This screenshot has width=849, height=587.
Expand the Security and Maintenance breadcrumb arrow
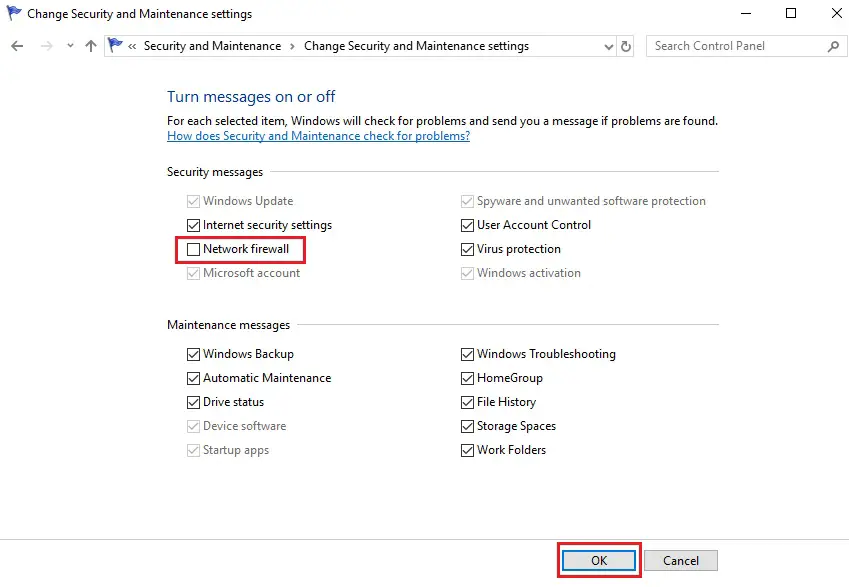point(292,47)
